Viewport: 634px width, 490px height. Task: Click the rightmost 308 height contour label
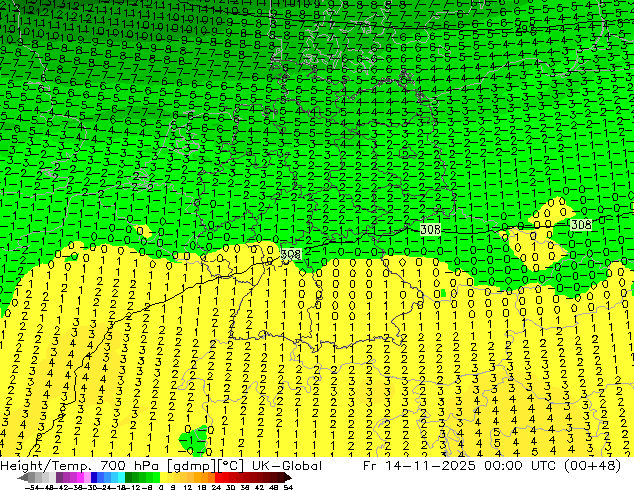(x=581, y=225)
